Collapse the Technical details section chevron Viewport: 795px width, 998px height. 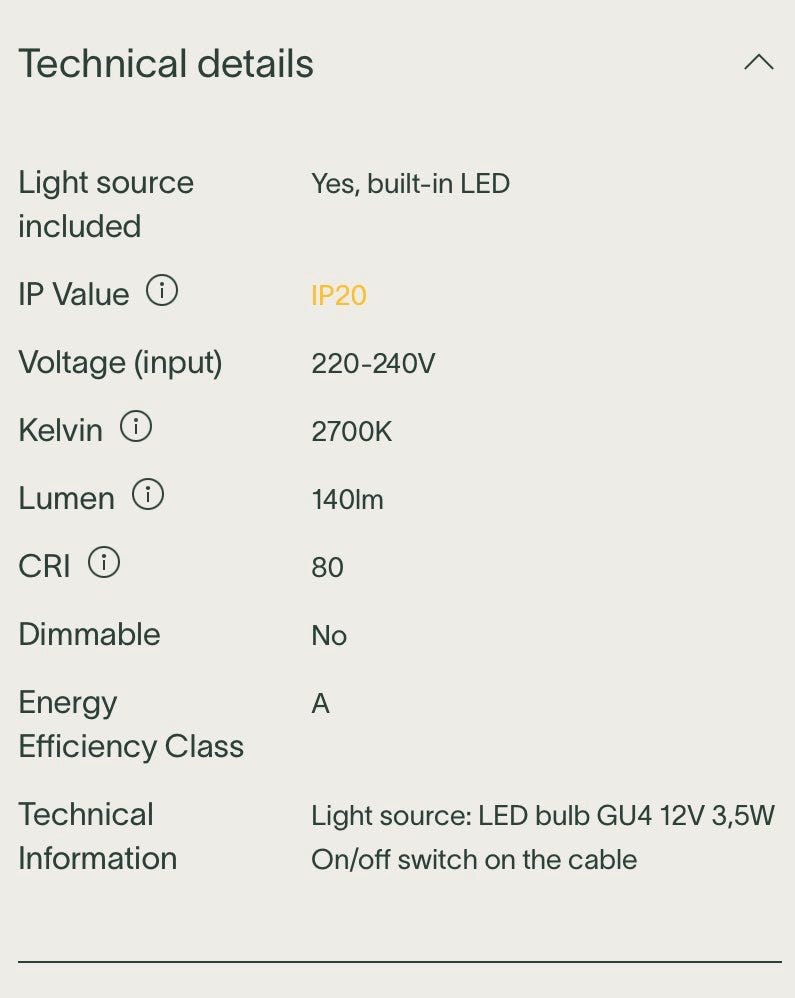(759, 62)
